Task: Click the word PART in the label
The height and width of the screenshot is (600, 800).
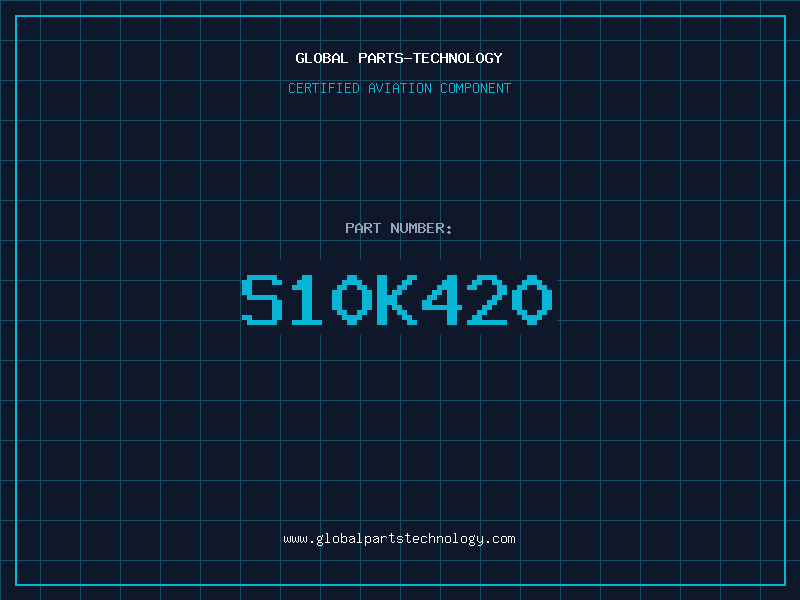Action: [363, 228]
